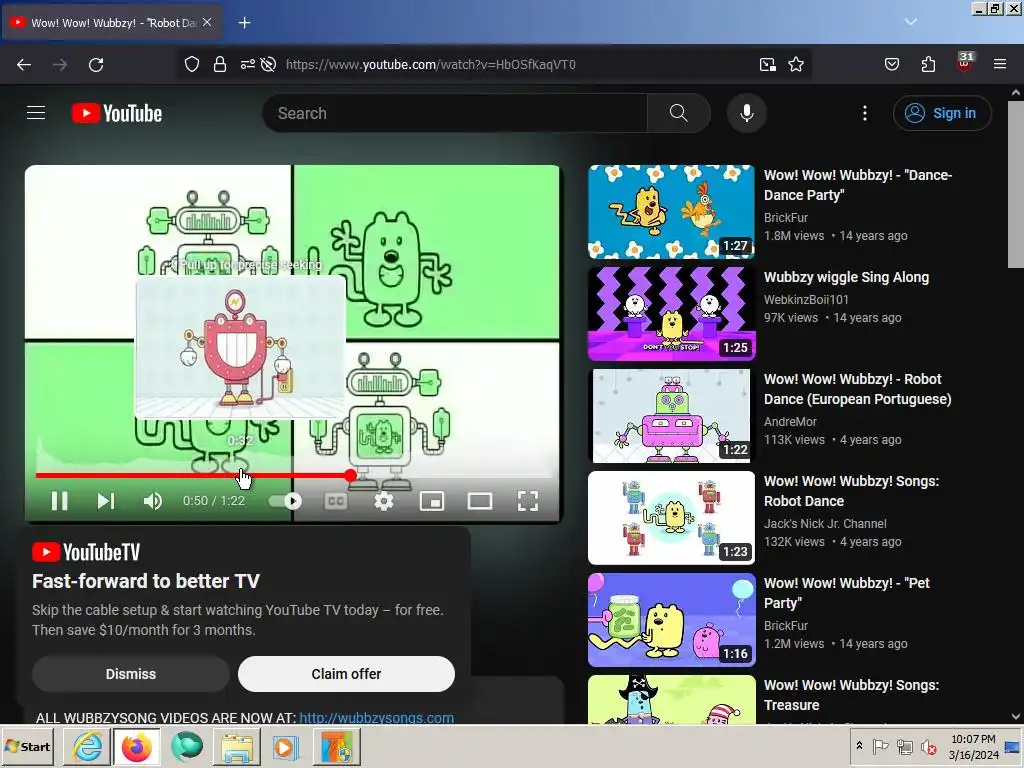Click Jack's Nick Jr. Channel name
Screen dimensions: 1024x768
point(825,524)
